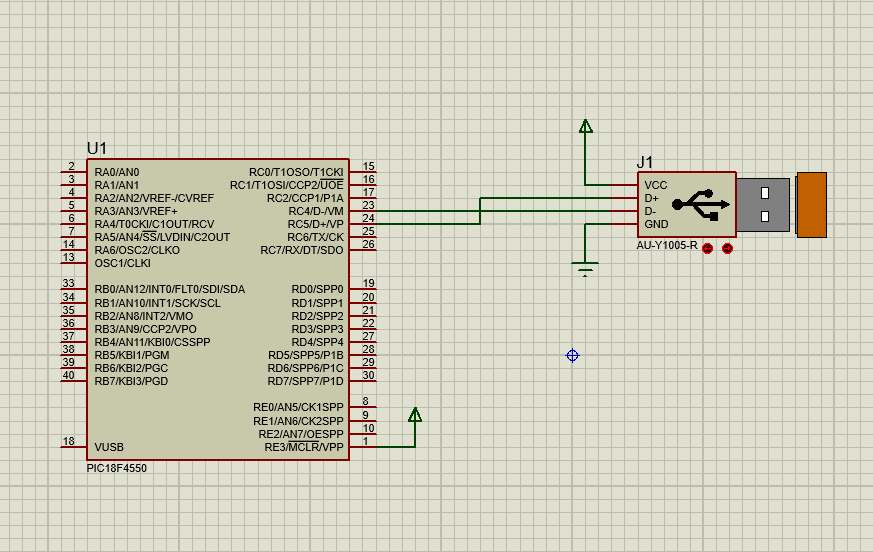The image size is (873, 552).
Task: Click the RE3/MCLR/VPP pin label
Action: (x=304, y=447)
